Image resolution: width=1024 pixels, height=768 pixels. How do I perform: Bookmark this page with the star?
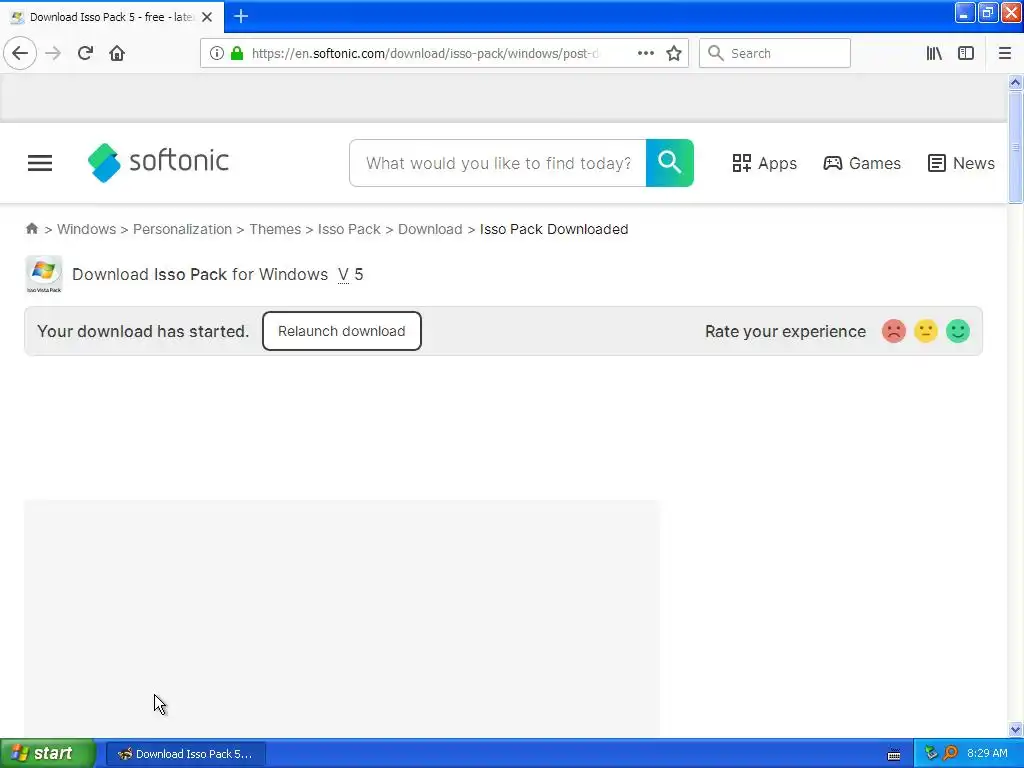click(x=674, y=54)
